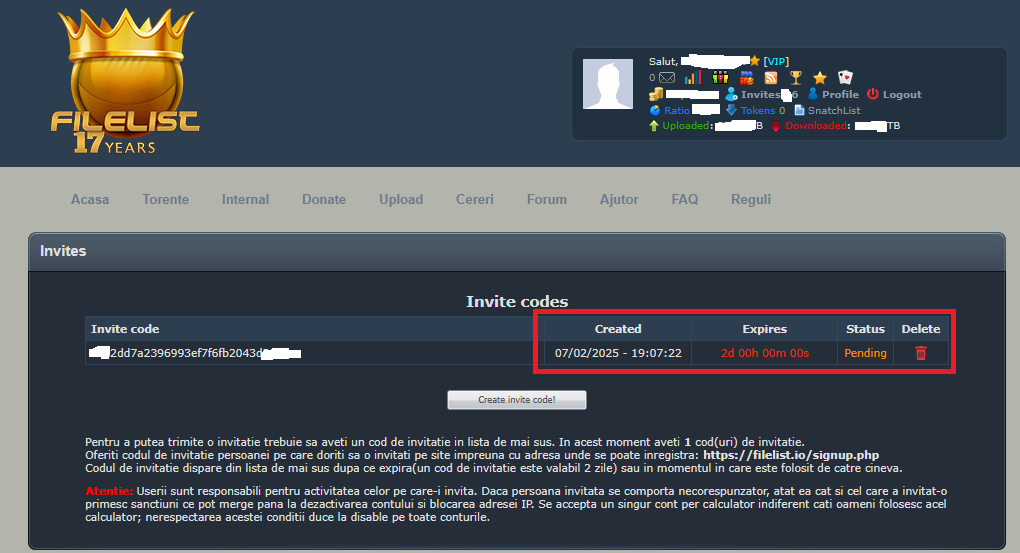Click the gold coins icon
The height and width of the screenshot is (553, 1020).
click(656, 94)
